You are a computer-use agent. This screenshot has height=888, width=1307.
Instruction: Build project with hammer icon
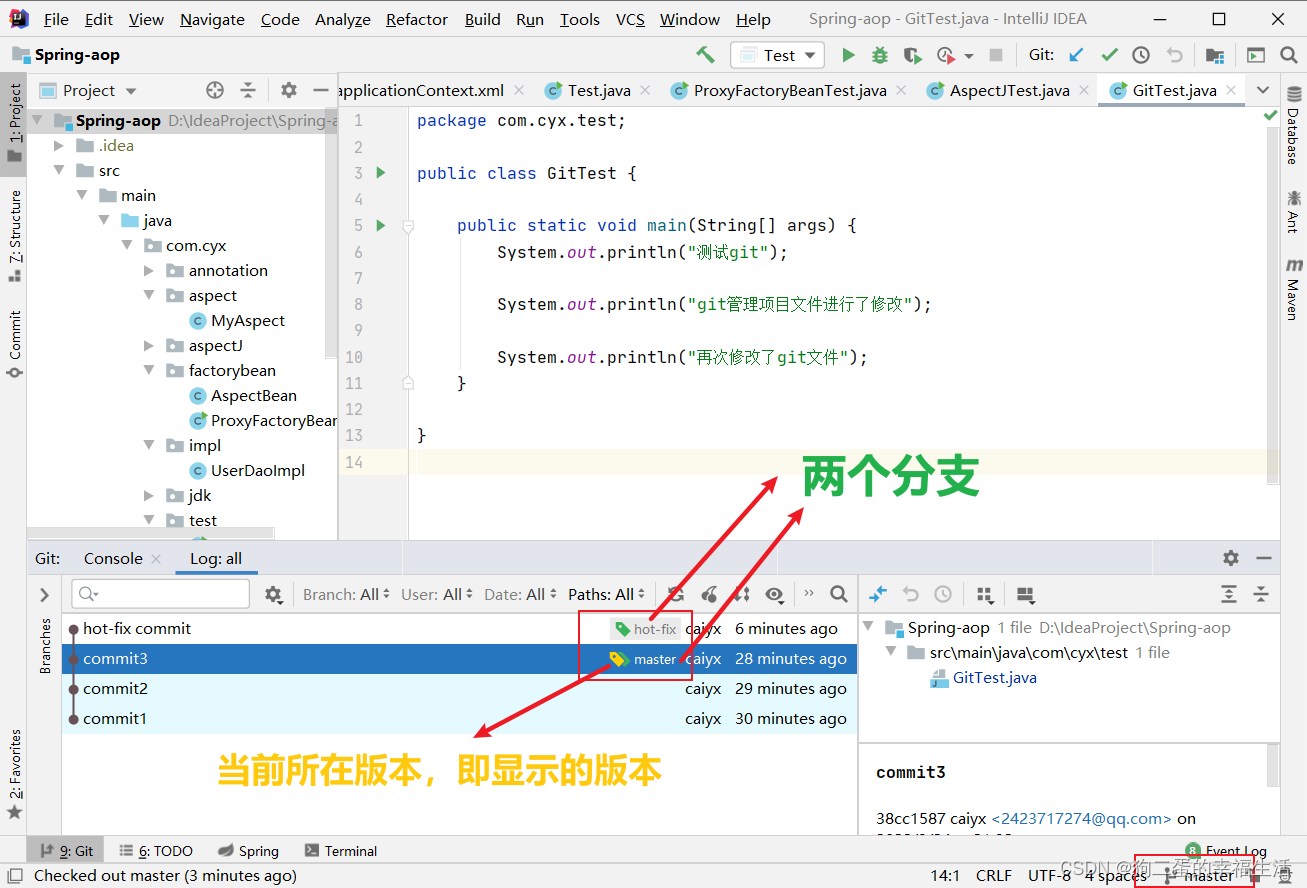706,55
